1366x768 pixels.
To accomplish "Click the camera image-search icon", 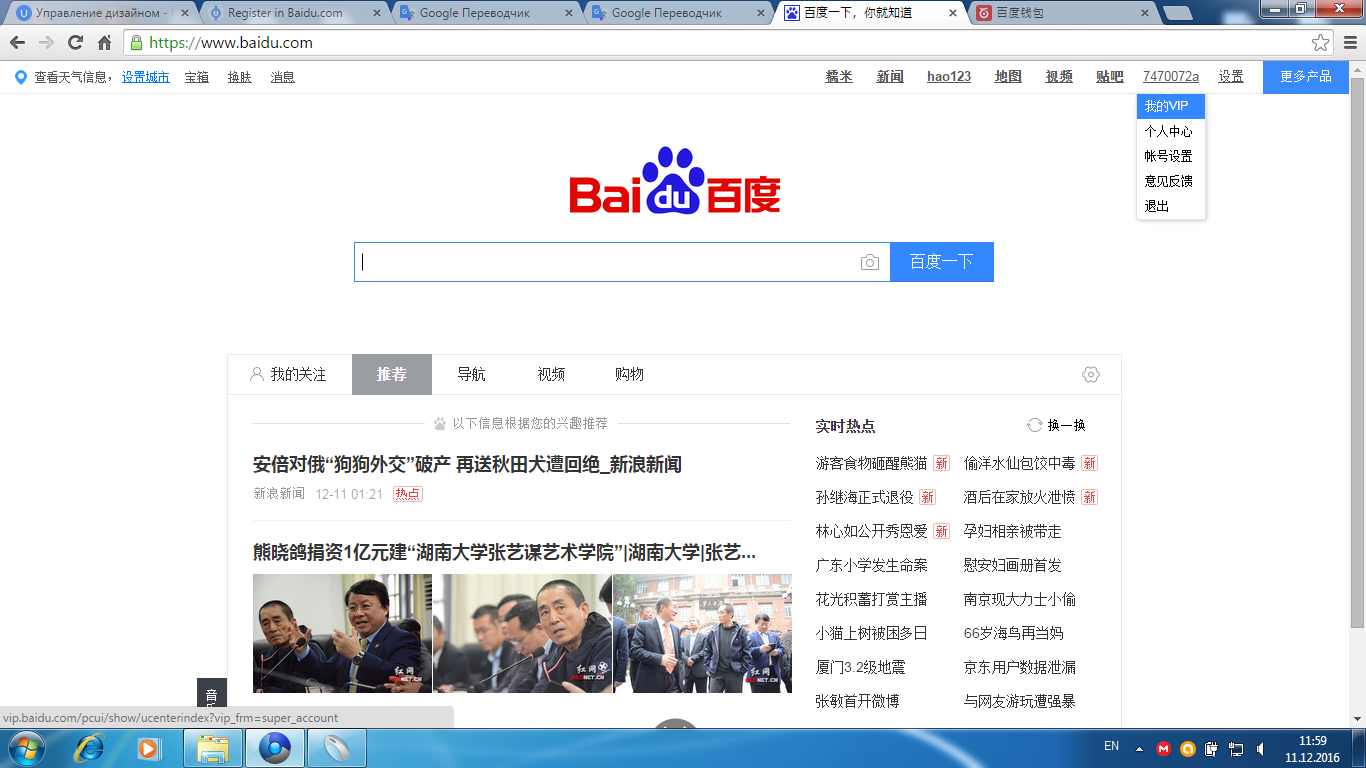I will pyautogui.click(x=870, y=262).
